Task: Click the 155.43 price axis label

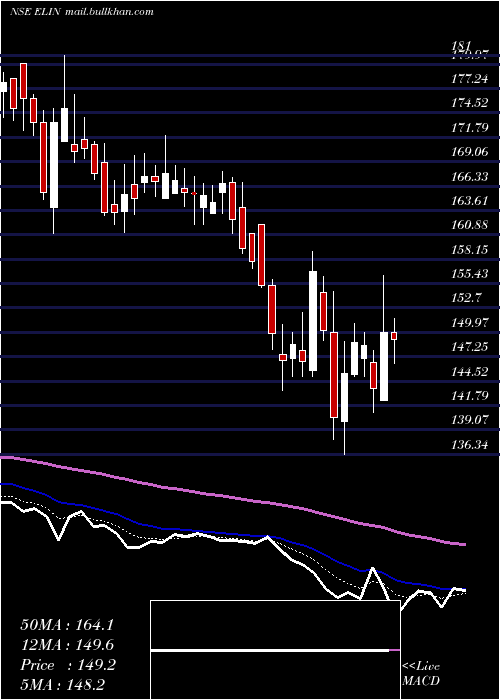Action: 468,274
